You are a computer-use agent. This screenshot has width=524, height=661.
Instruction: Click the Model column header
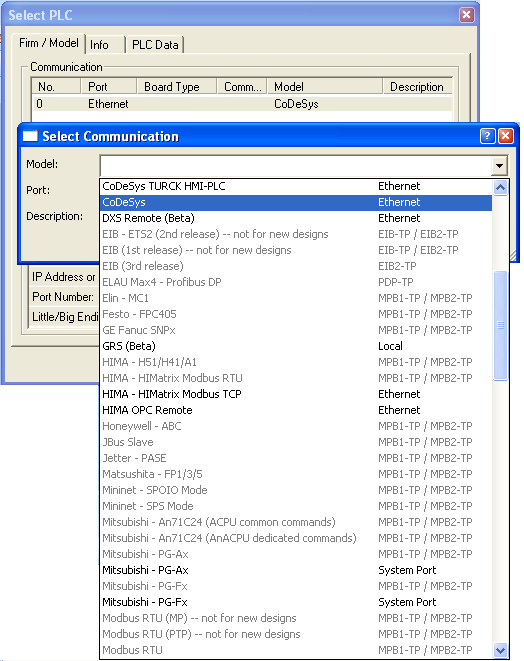325,86
